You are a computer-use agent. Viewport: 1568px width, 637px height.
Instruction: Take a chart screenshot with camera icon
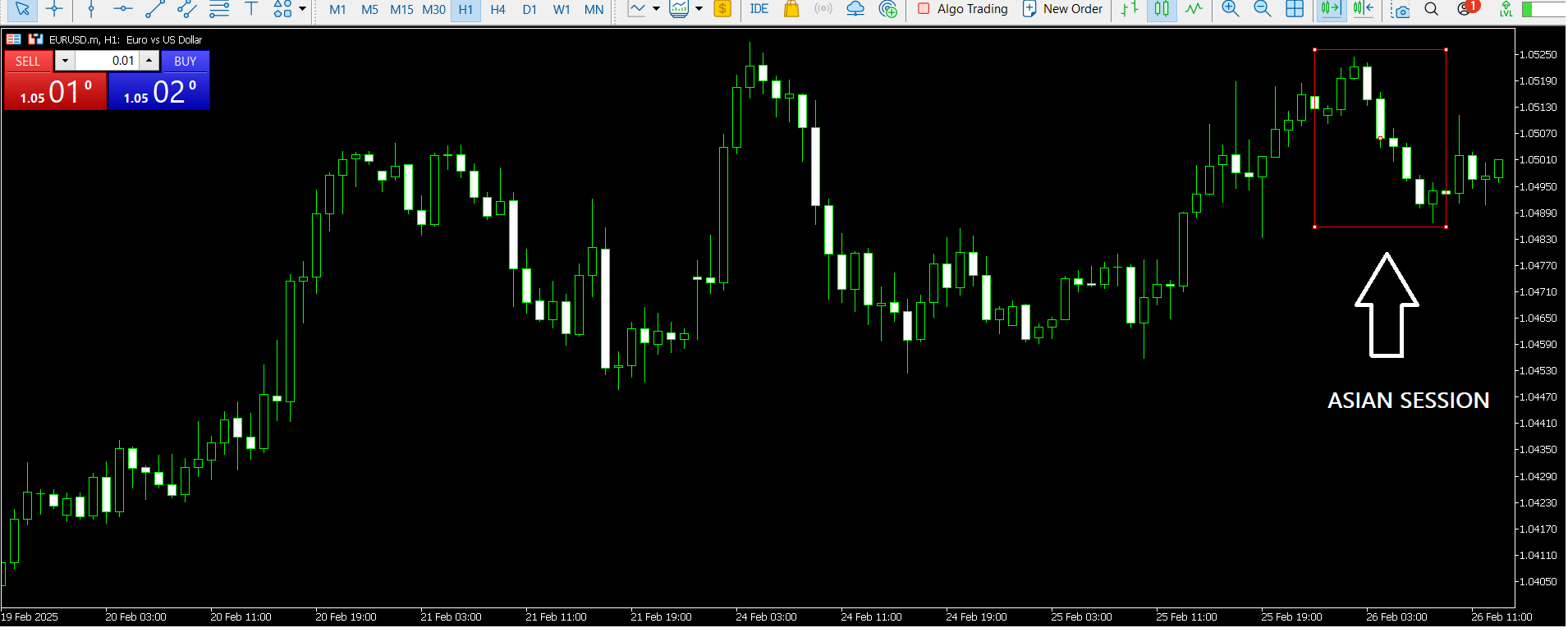click(1401, 10)
